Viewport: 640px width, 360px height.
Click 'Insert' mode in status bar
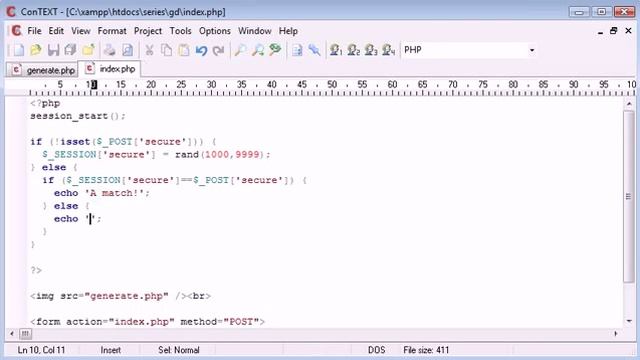(x=110, y=350)
